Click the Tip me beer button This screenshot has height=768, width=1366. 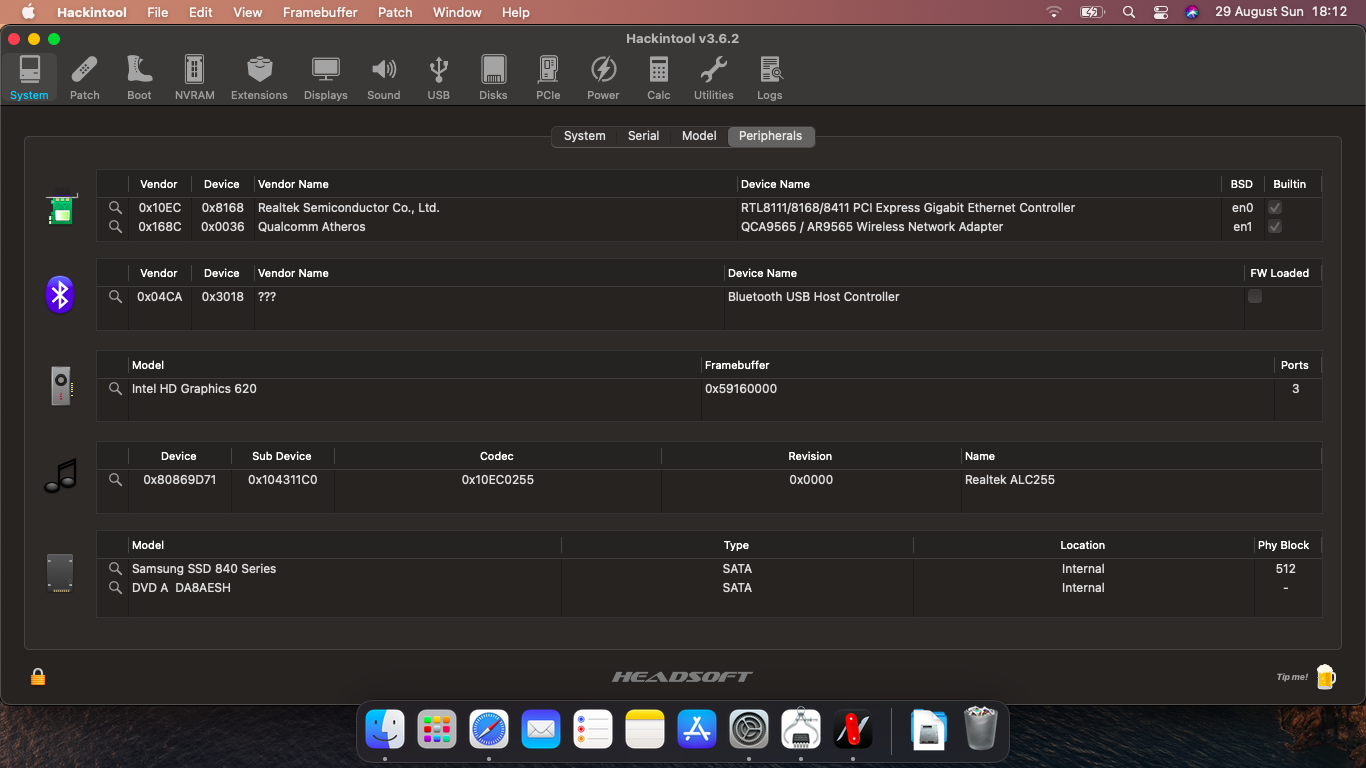pos(1325,677)
